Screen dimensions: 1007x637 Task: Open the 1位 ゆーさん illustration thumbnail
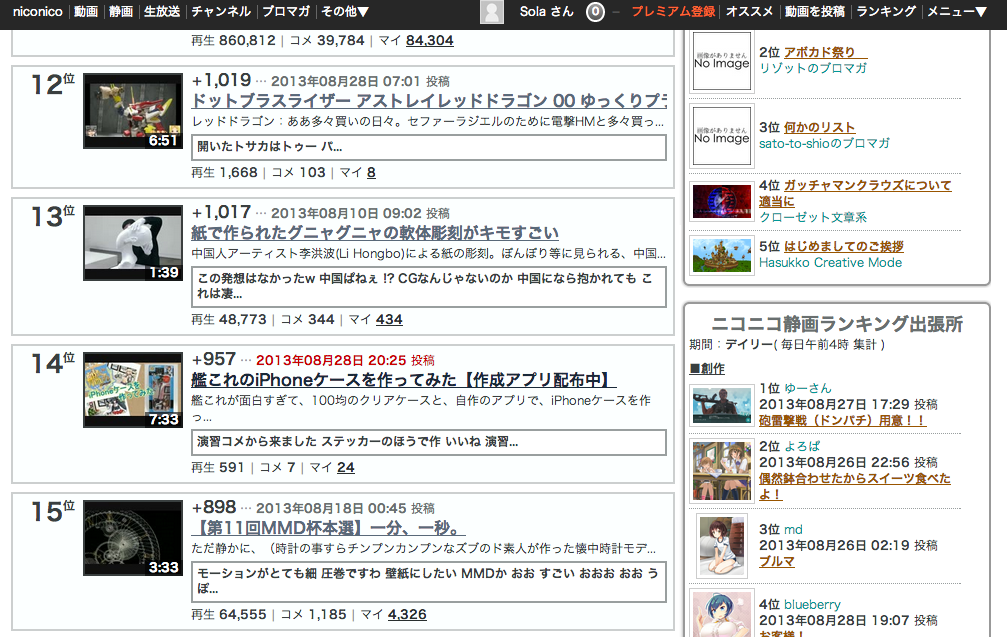pos(722,406)
